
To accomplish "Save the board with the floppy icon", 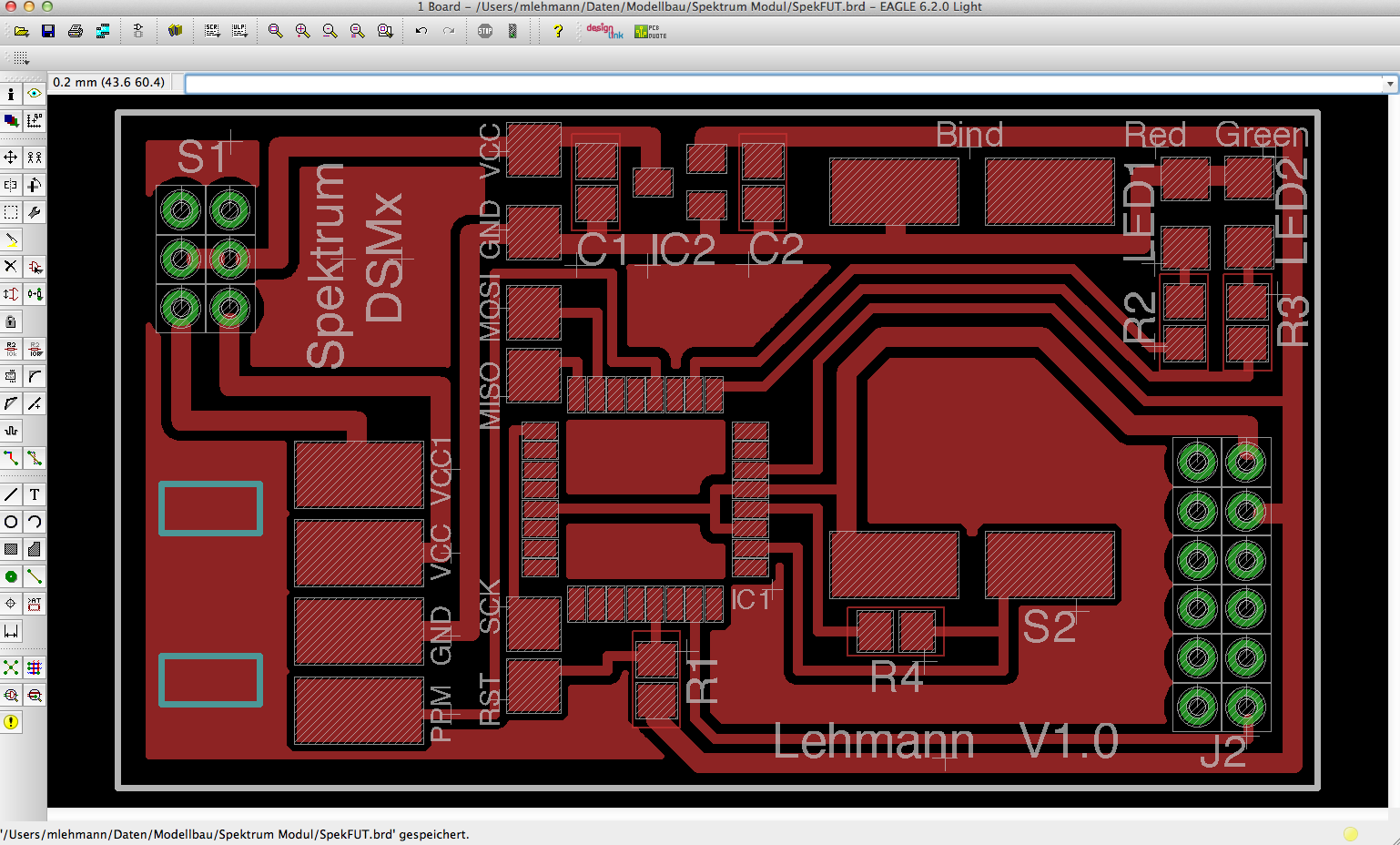I will click(x=48, y=31).
